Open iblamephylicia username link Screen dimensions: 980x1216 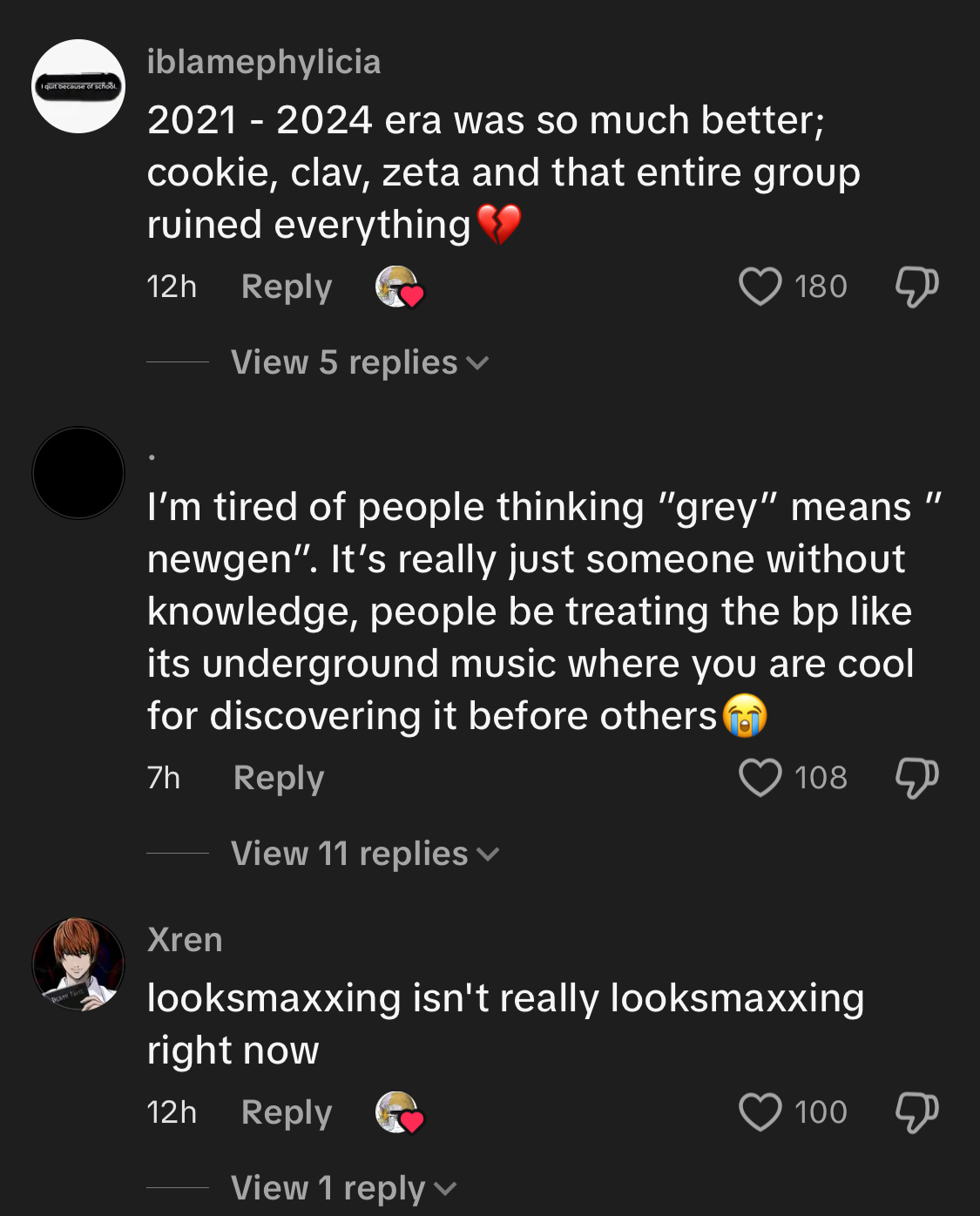pos(264,62)
